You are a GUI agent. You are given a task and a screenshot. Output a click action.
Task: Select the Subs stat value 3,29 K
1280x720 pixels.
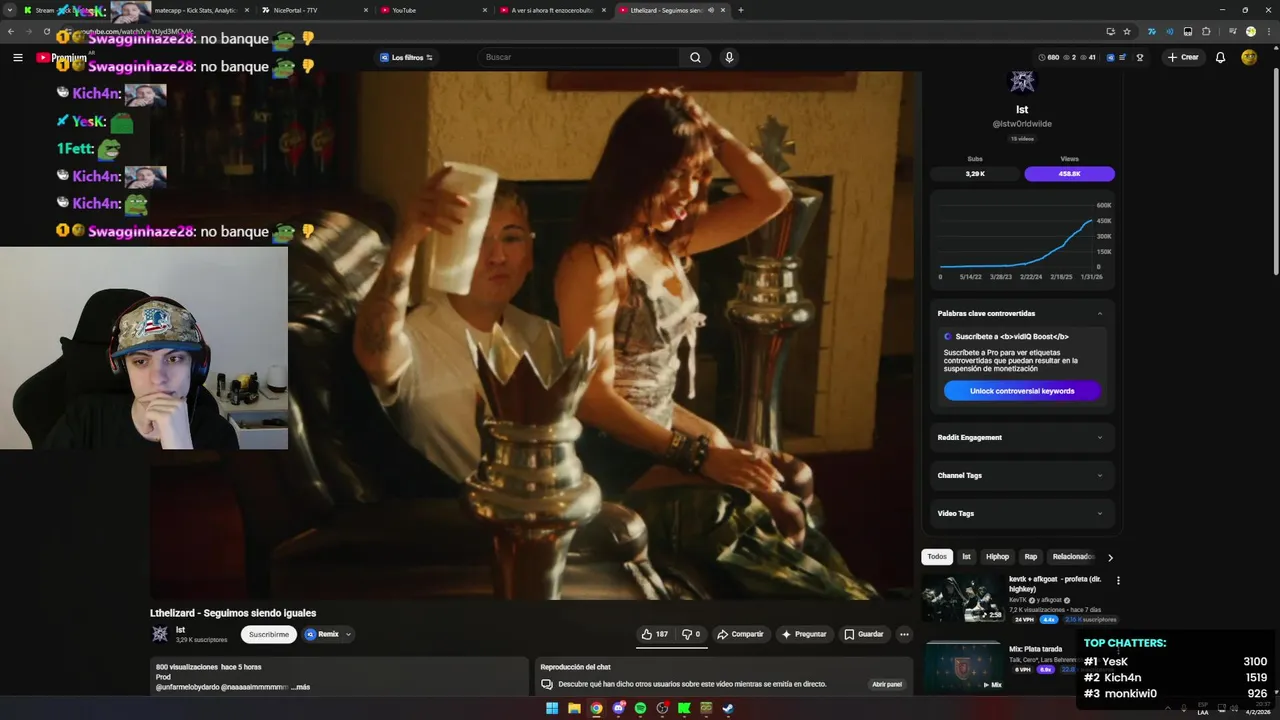coord(975,174)
